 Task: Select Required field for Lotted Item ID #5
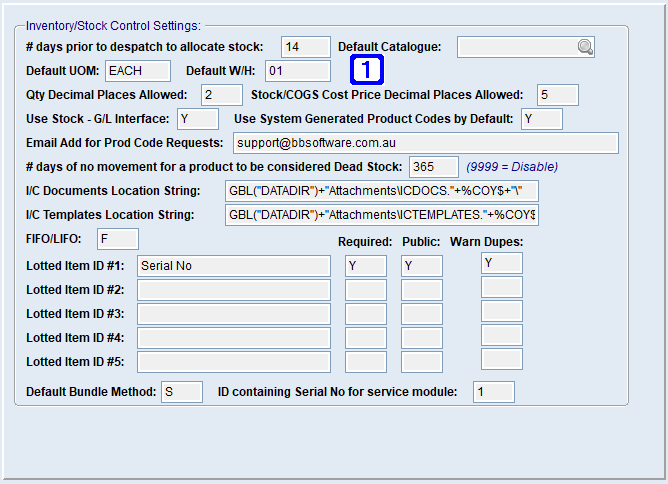(x=366, y=362)
